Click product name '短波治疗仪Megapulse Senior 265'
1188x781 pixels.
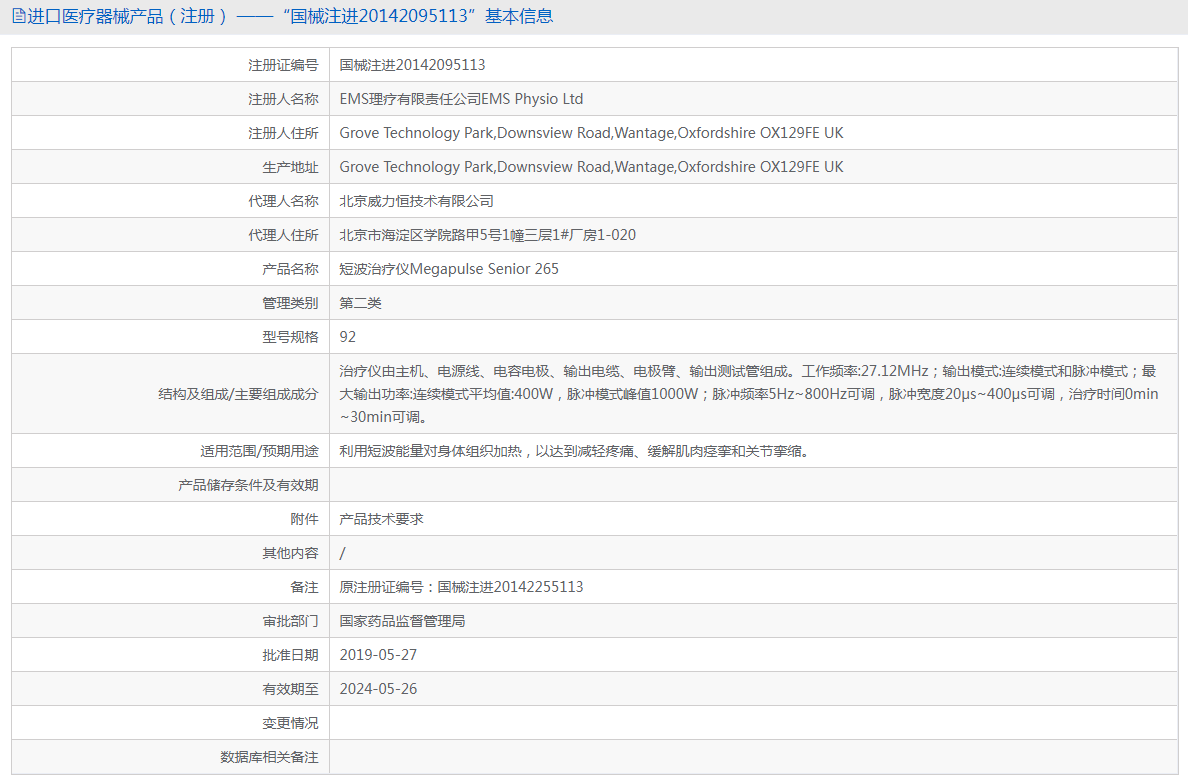[449, 269]
